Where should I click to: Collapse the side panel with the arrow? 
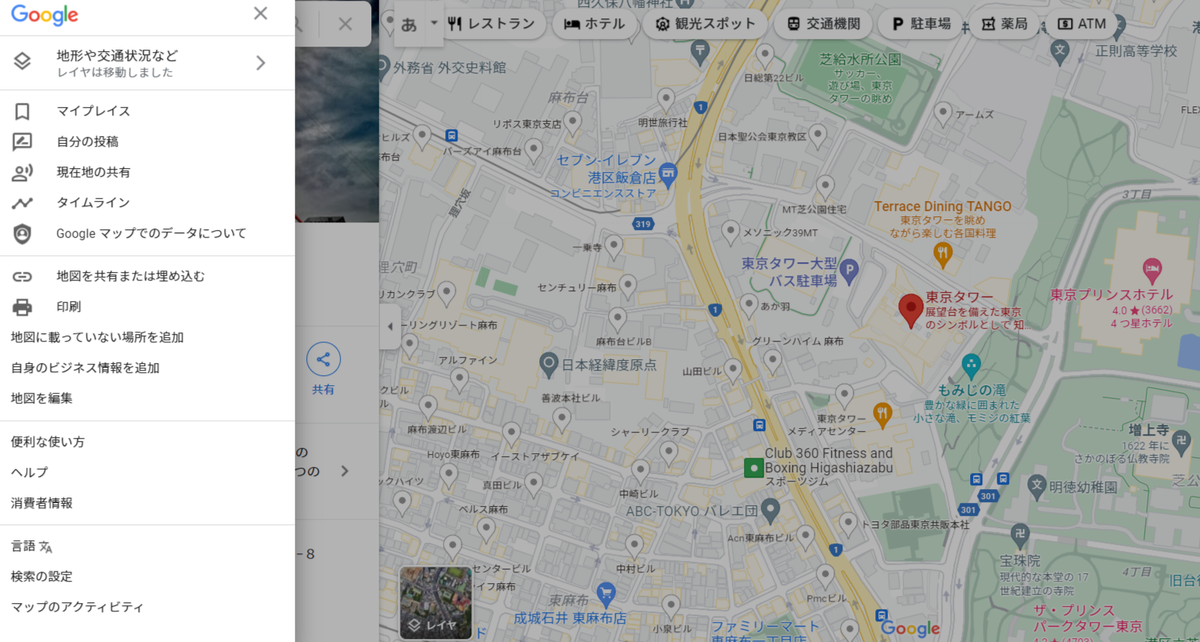390,323
